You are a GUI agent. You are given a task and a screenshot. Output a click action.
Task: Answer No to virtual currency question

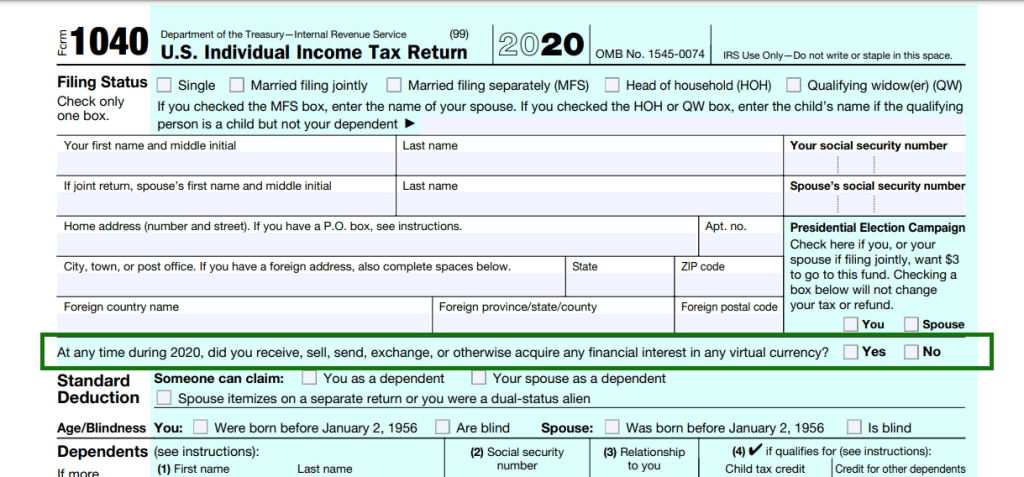coord(912,352)
